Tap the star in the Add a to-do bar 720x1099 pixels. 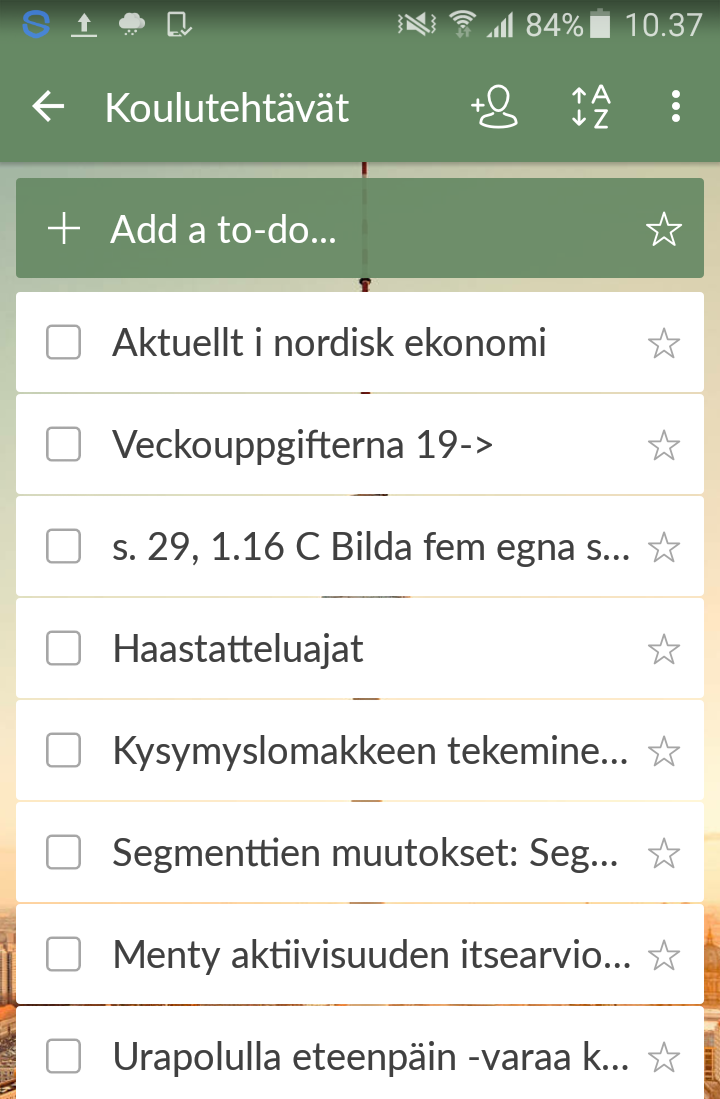[664, 230]
